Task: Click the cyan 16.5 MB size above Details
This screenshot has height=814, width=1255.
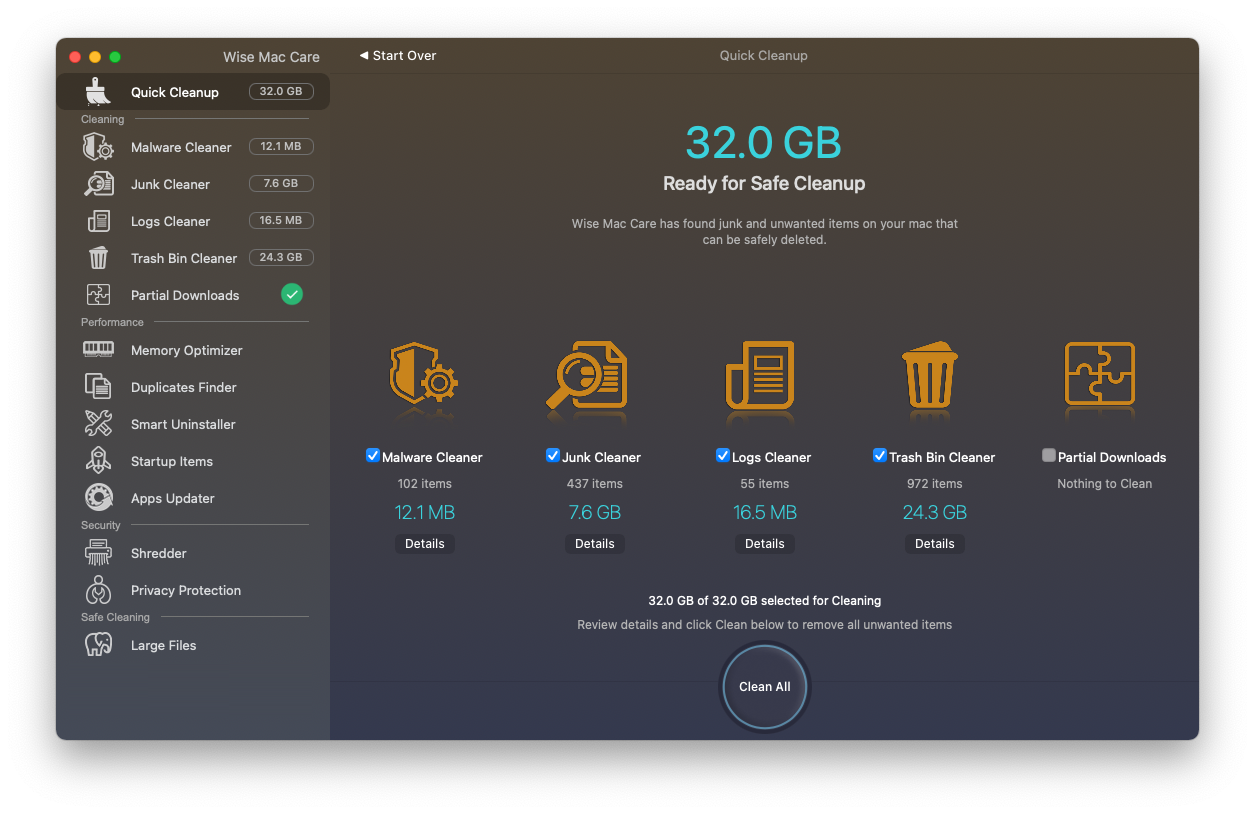Action: [x=765, y=513]
